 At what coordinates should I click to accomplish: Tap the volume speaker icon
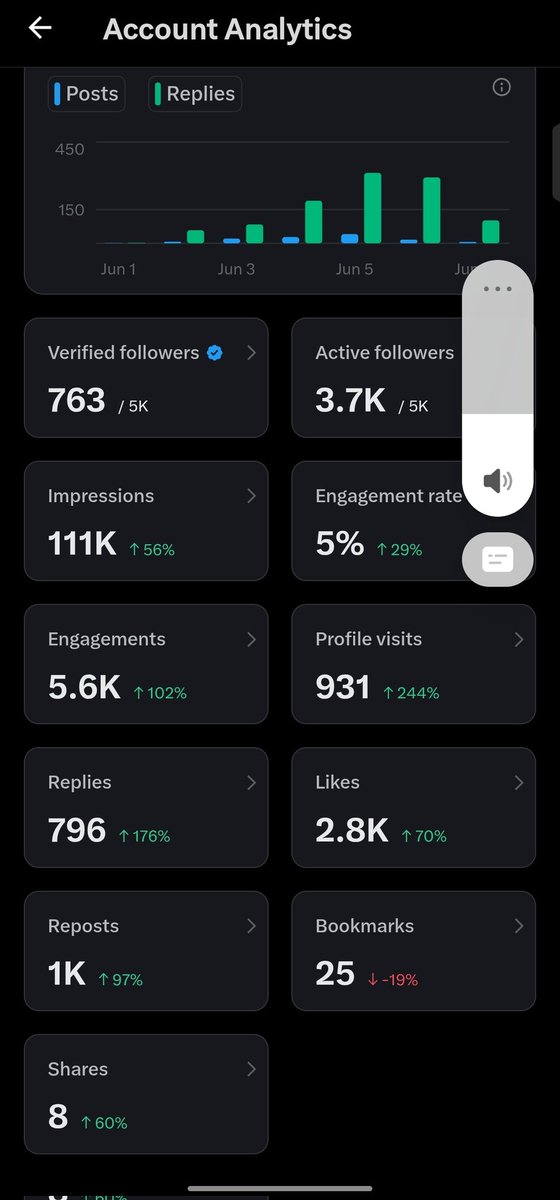(x=497, y=481)
